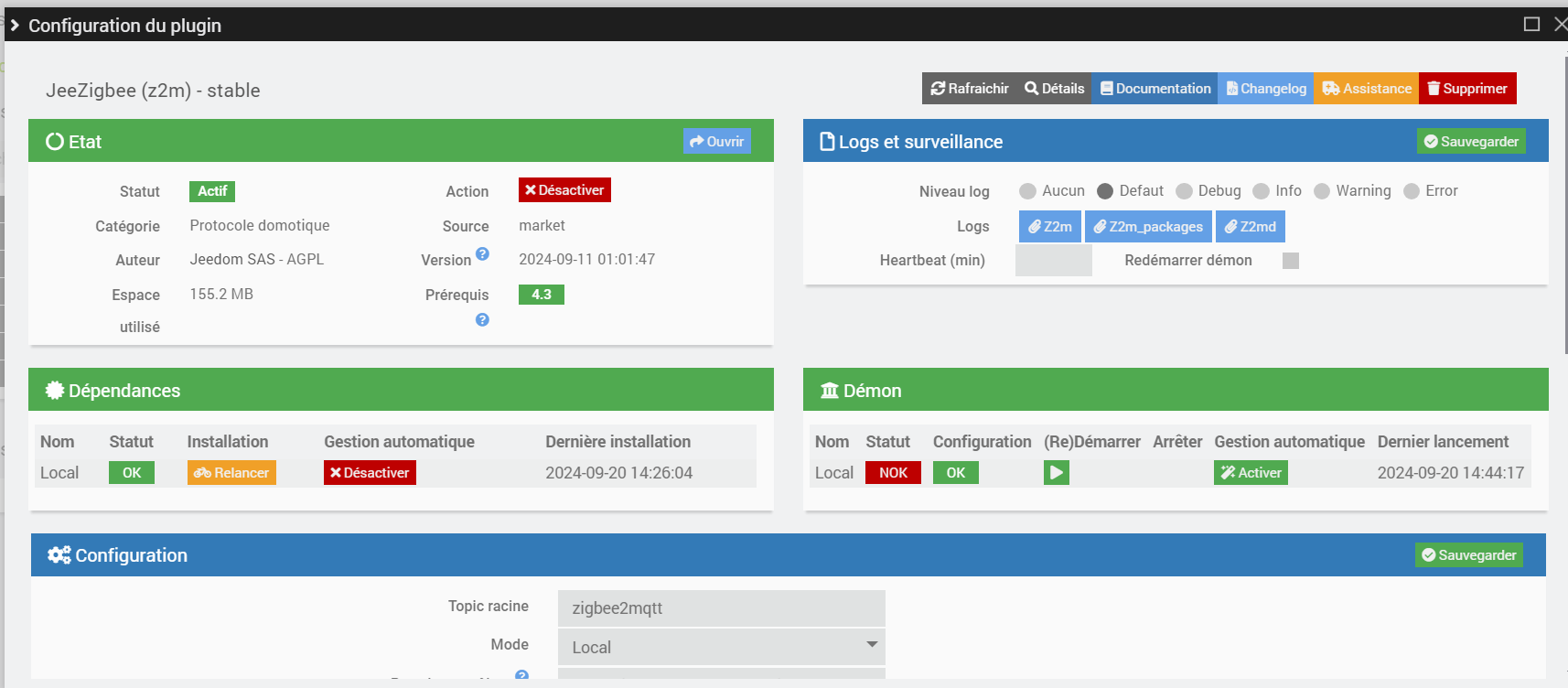
Task: Click the Topic racine input field
Action: (x=722, y=608)
